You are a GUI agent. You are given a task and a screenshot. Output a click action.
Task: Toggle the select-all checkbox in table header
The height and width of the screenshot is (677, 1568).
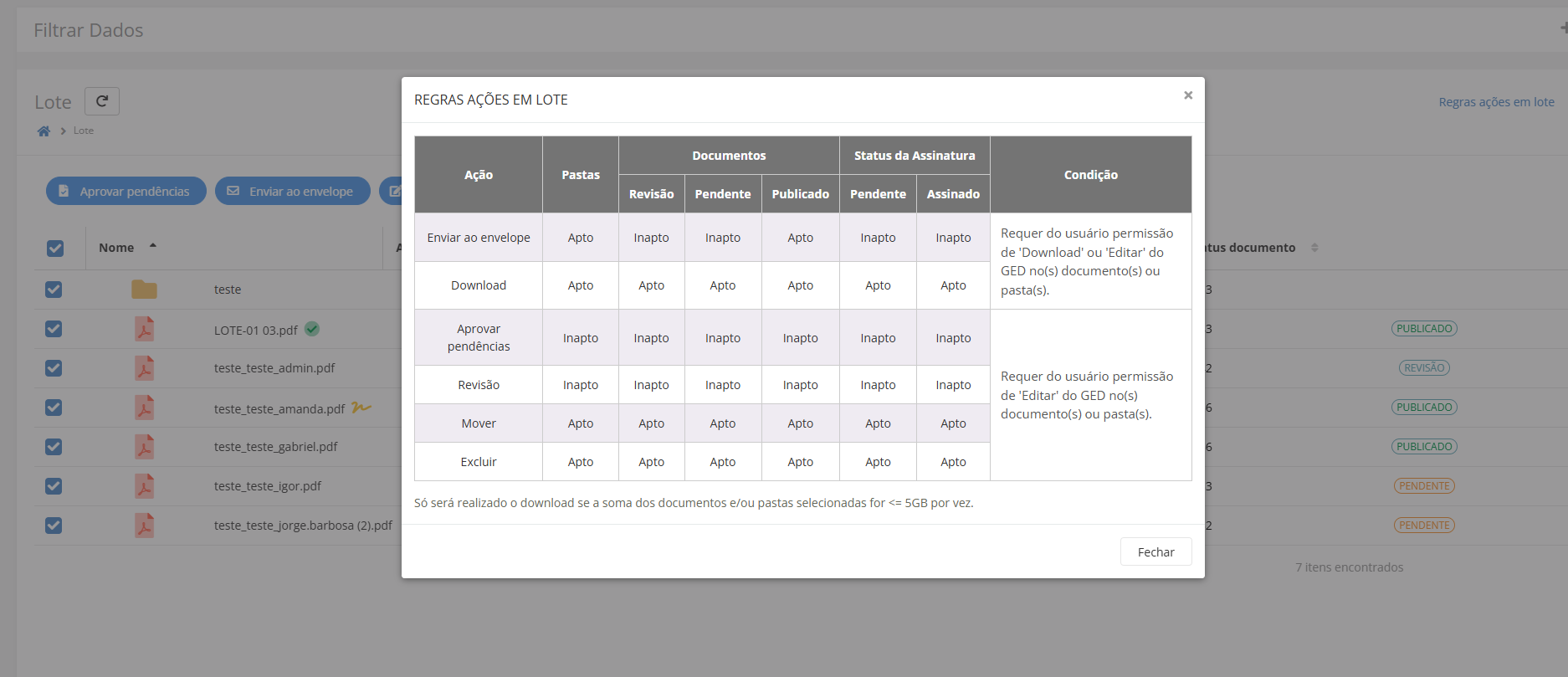55,249
